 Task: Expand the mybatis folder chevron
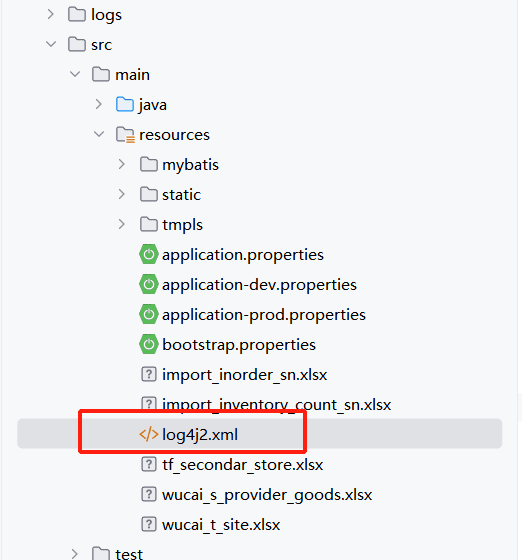pyautogui.click(x=122, y=164)
